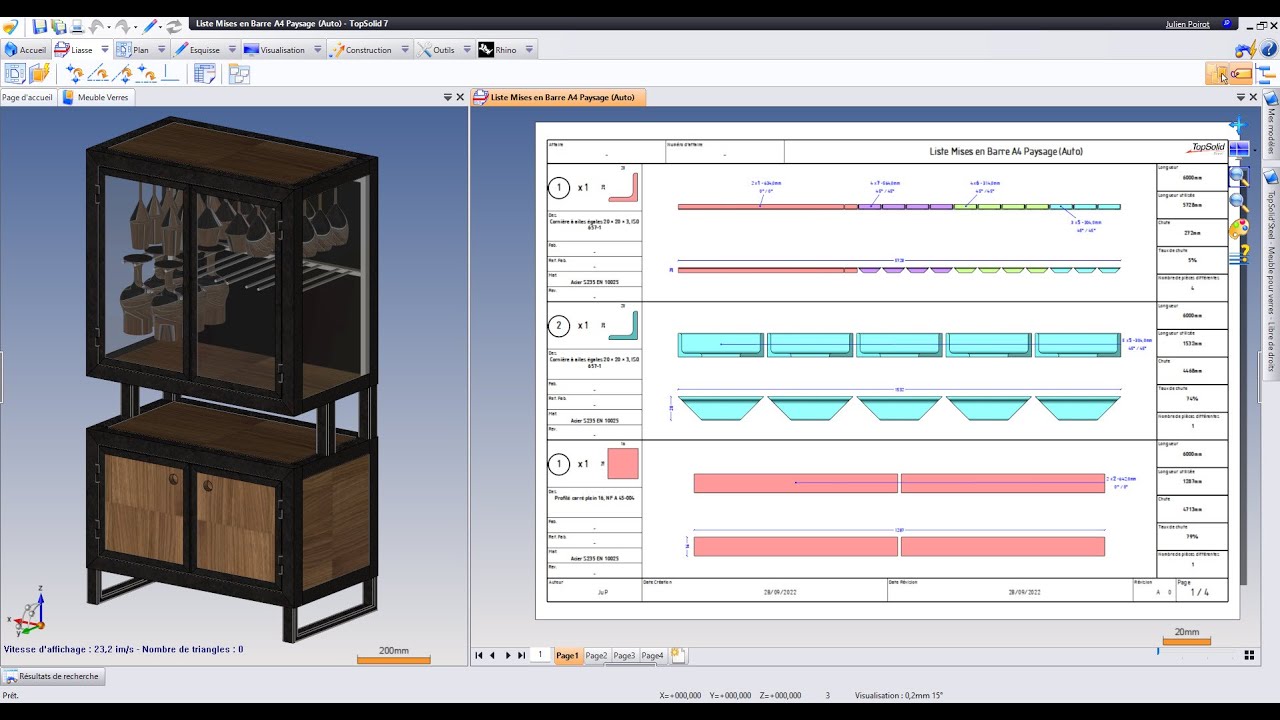Click the orange tag label icon at top right
Image resolution: width=1280 pixels, height=720 pixels.
(1242, 73)
